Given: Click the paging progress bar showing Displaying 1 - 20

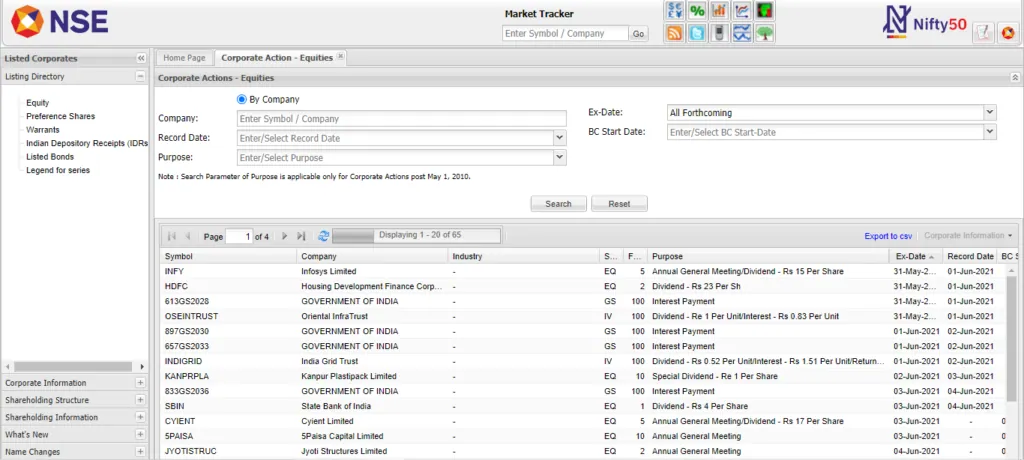Looking at the screenshot, I should [x=417, y=235].
